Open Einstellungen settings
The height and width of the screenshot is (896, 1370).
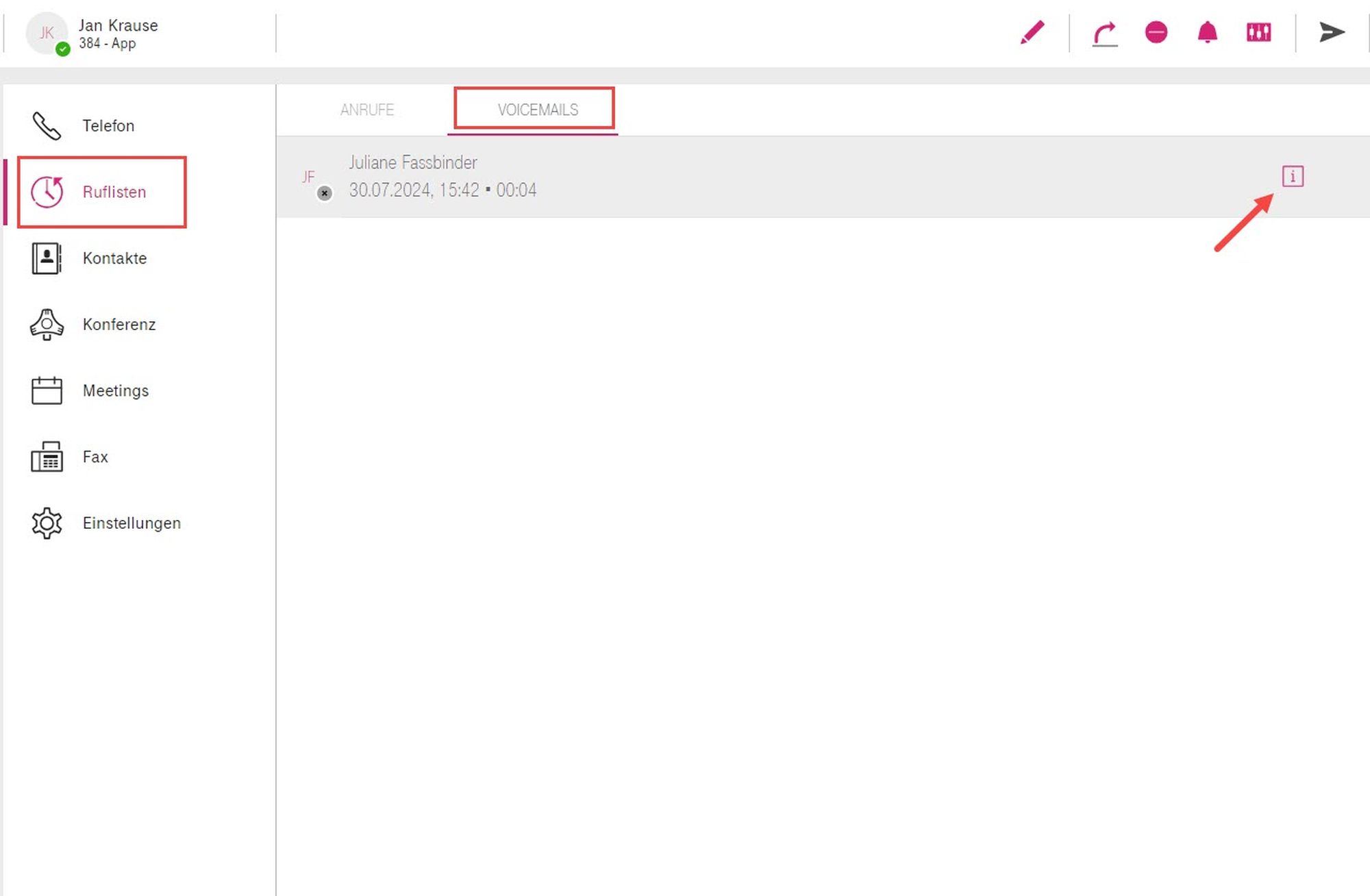(132, 523)
